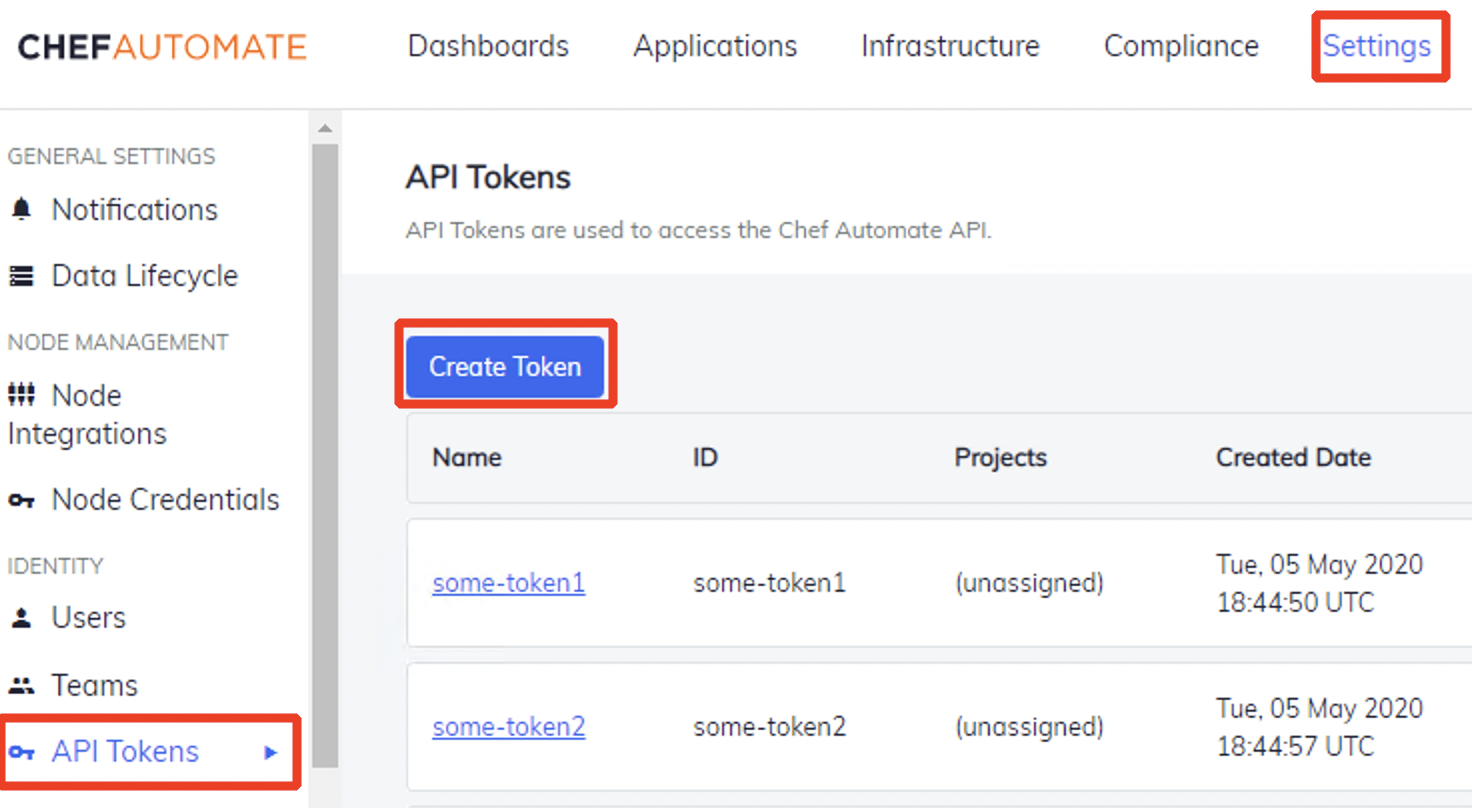Select API Tokens in sidebar
This screenshot has height=808, width=1472.
[x=125, y=752]
